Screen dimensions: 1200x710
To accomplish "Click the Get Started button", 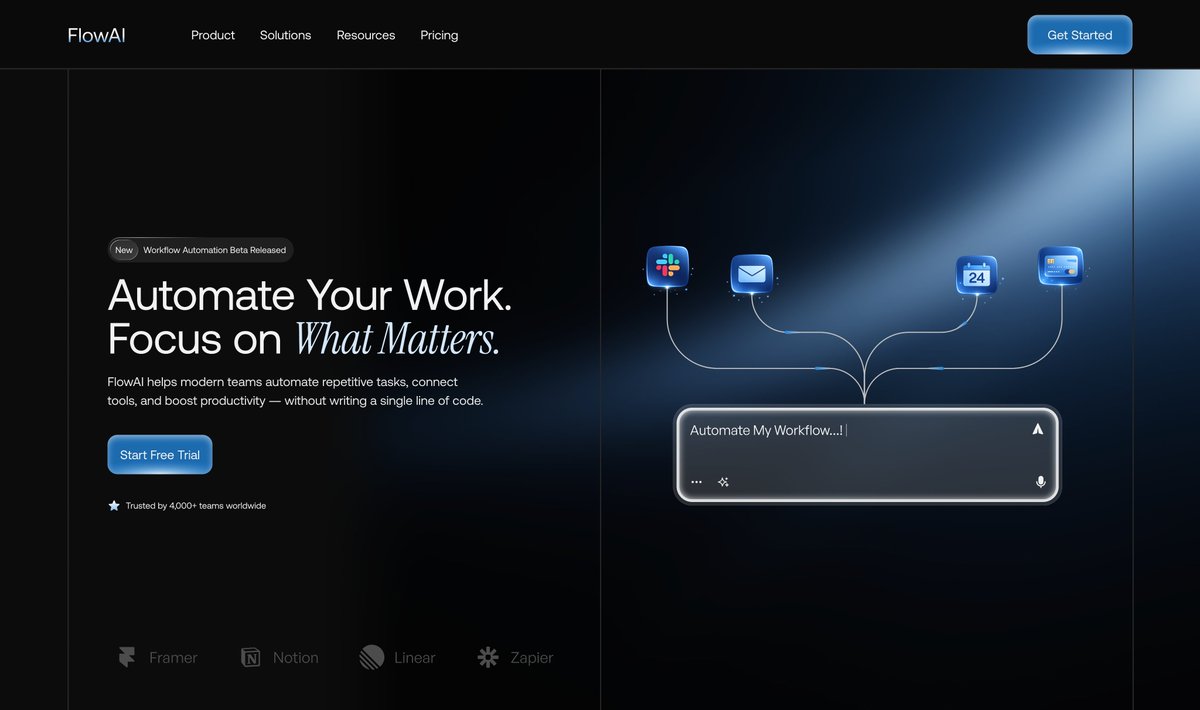I will 1079,35.
